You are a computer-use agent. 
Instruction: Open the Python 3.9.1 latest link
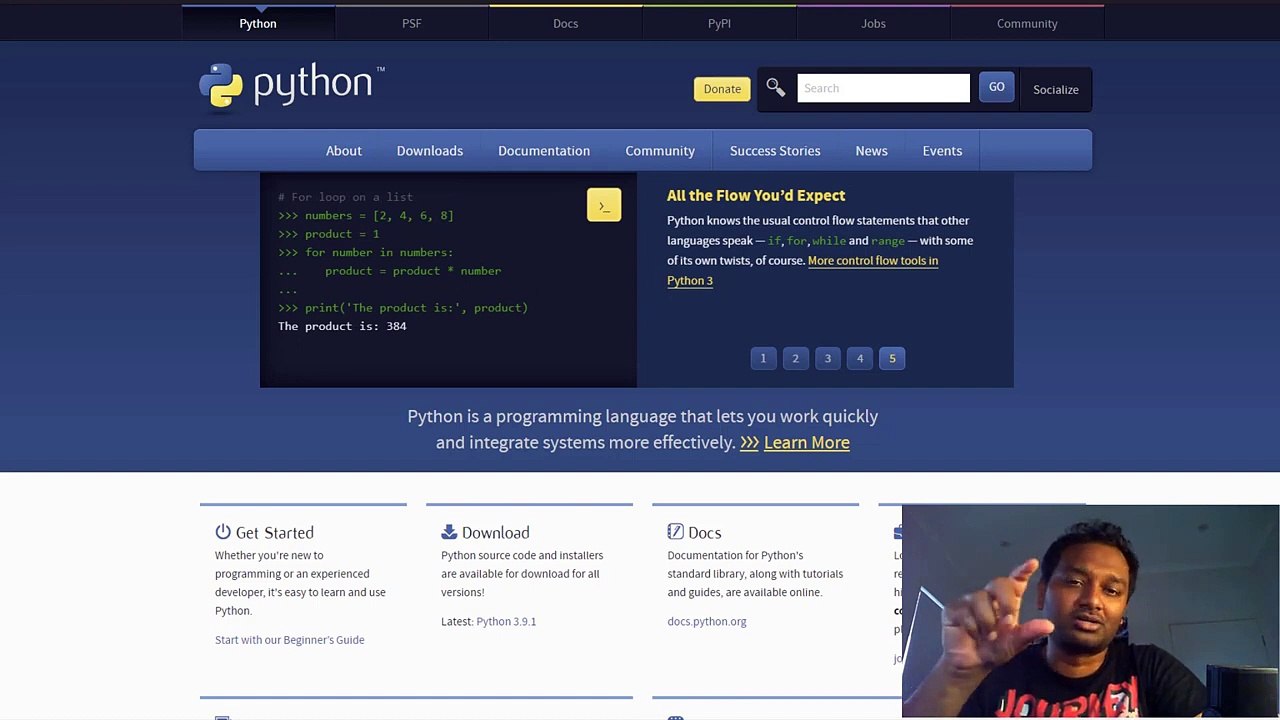pyautogui.click(x=506, y=622)
